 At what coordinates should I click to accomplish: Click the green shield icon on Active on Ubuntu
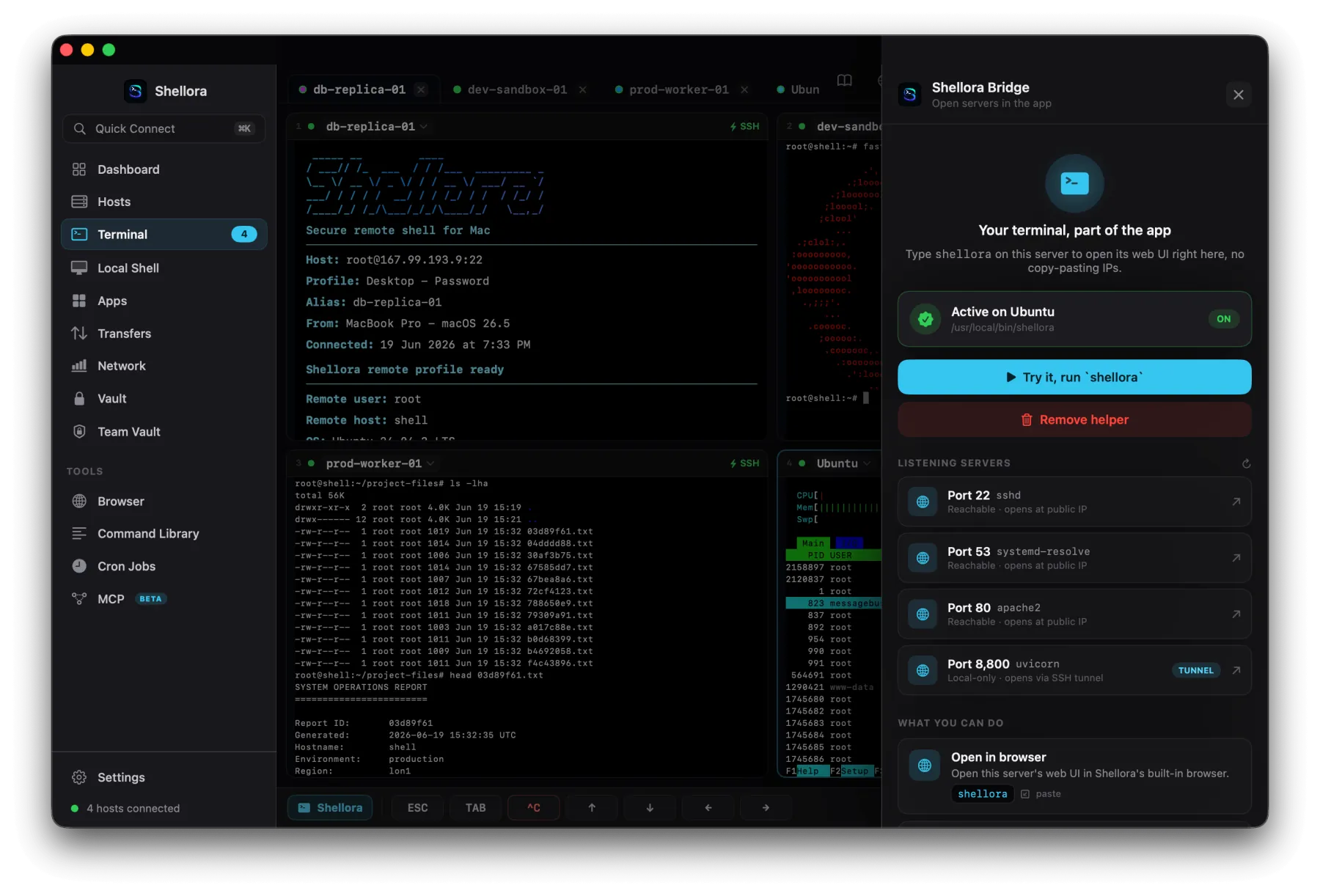(x=925, y=319)
